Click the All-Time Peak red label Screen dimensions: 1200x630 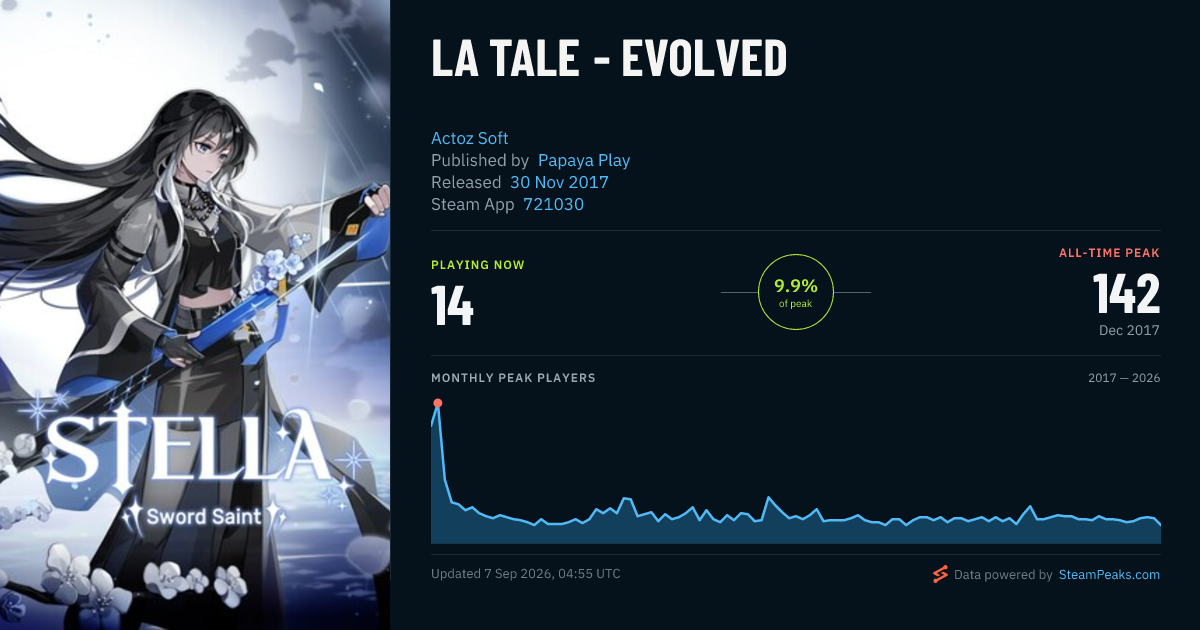1110,253
